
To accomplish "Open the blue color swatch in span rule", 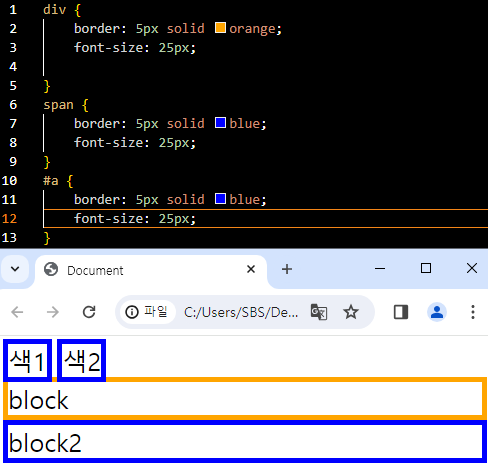I will click(x=220, y=123).
